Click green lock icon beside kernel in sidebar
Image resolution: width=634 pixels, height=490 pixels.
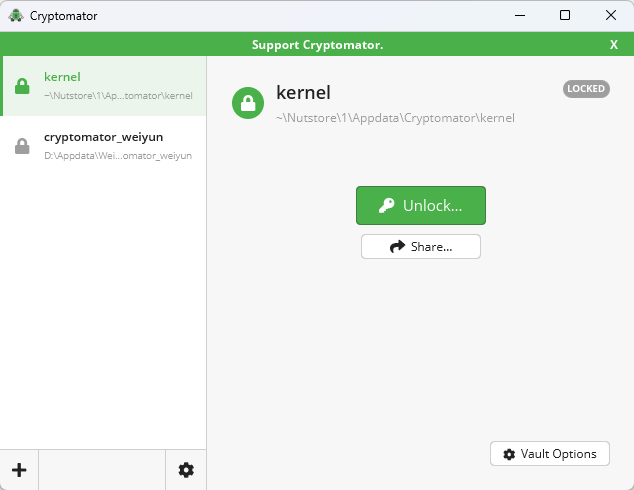click(x=22, y=86)
